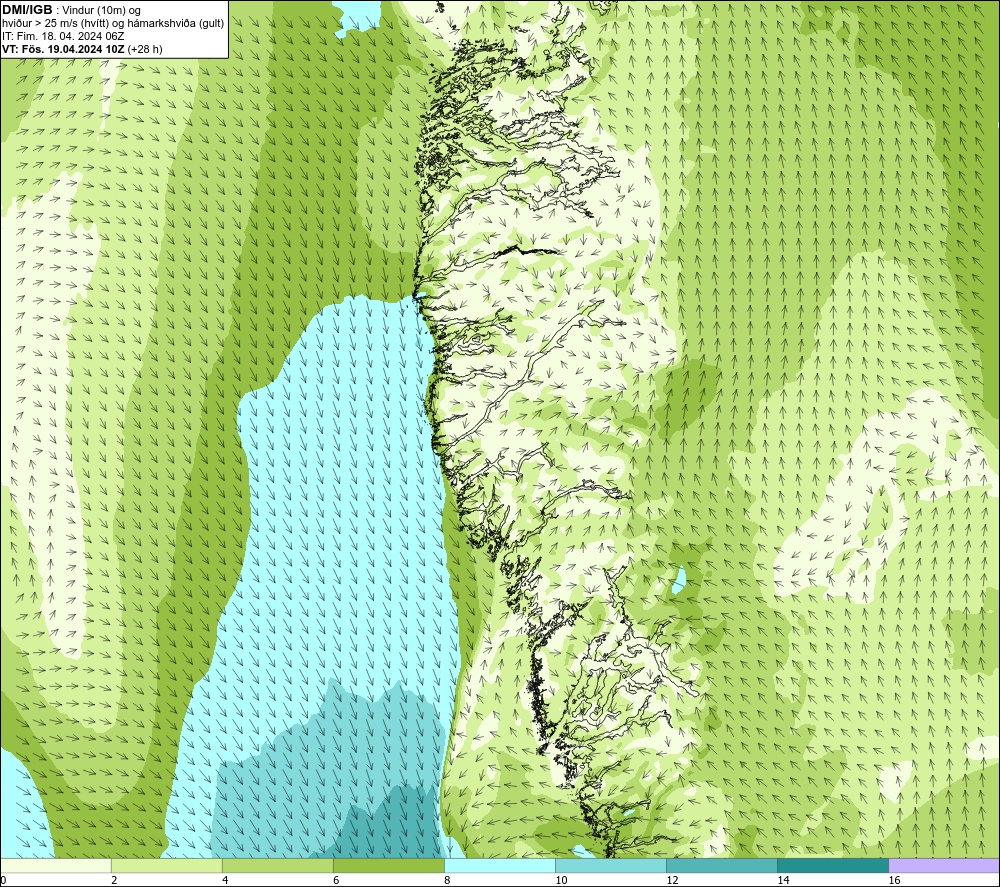Click the legend scale label '8'

click(x=447, y=881)
